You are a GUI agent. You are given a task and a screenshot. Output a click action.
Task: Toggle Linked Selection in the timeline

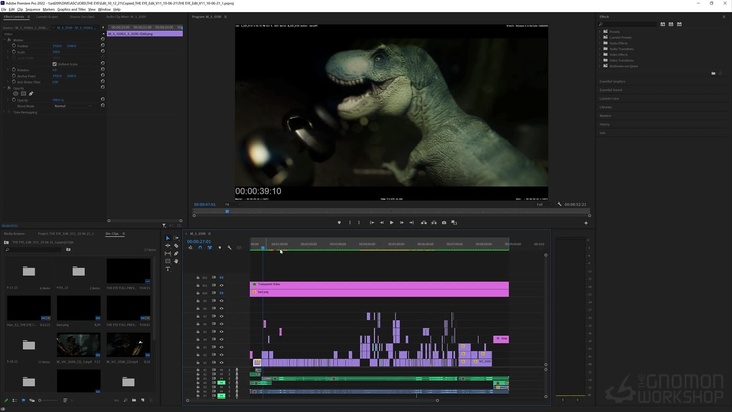click(x=210, y=248)
